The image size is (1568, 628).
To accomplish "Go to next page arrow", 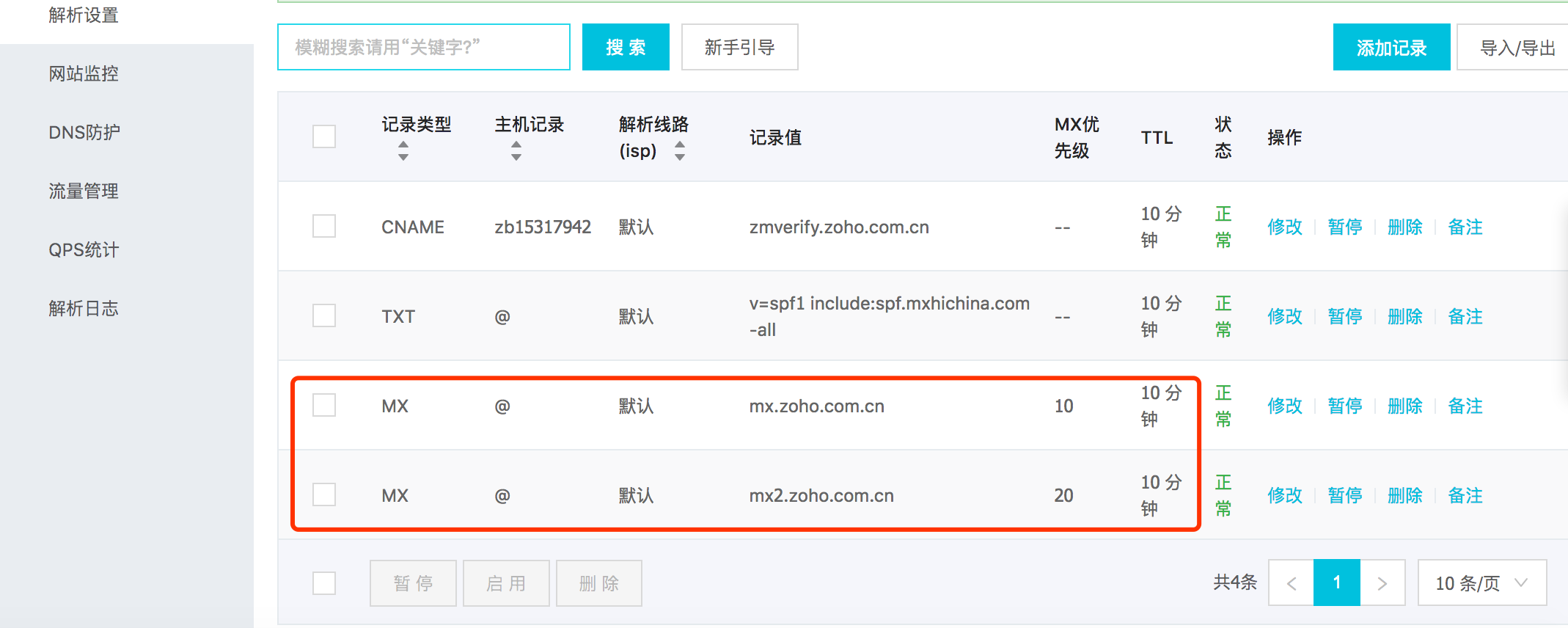I will (x=1382, y=583).
